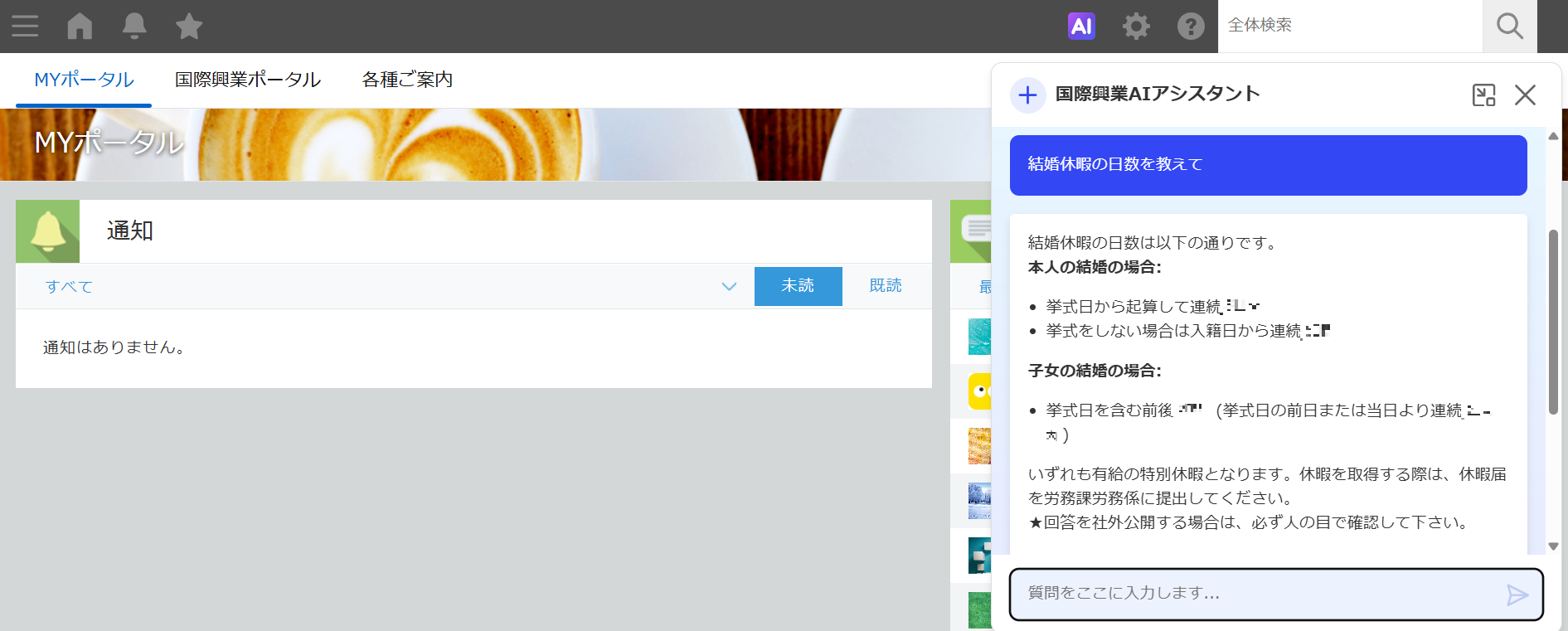Click the teal thumbnail in right list

(980, 337)
